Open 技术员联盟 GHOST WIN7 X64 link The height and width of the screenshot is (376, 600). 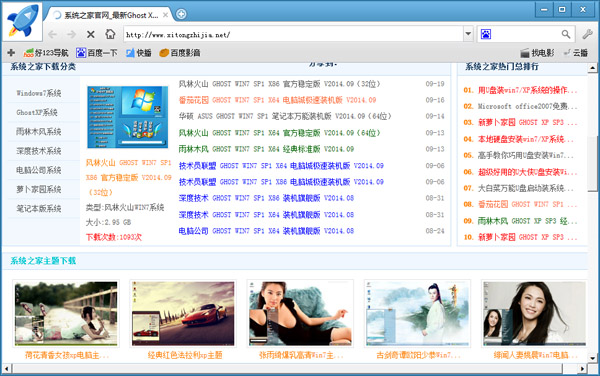281,166
